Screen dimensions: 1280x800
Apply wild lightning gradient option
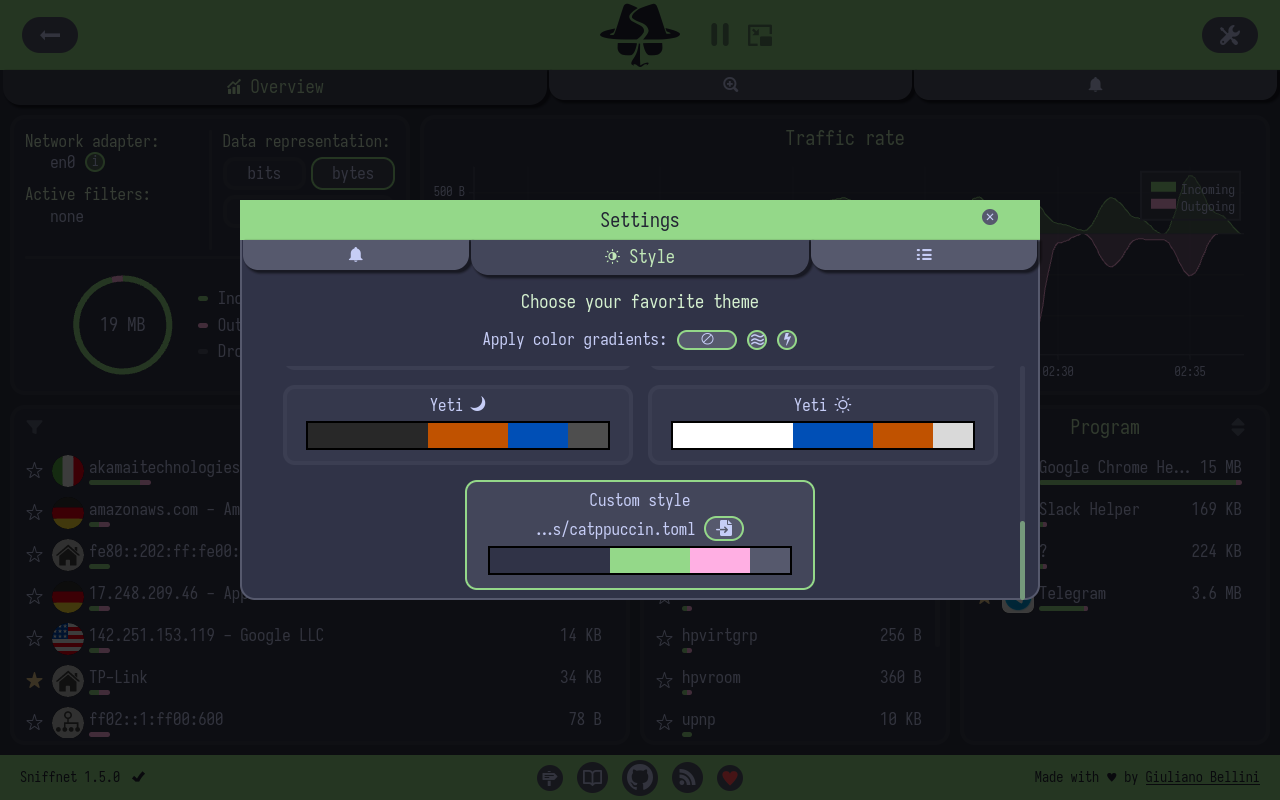(x=787, y=340)
